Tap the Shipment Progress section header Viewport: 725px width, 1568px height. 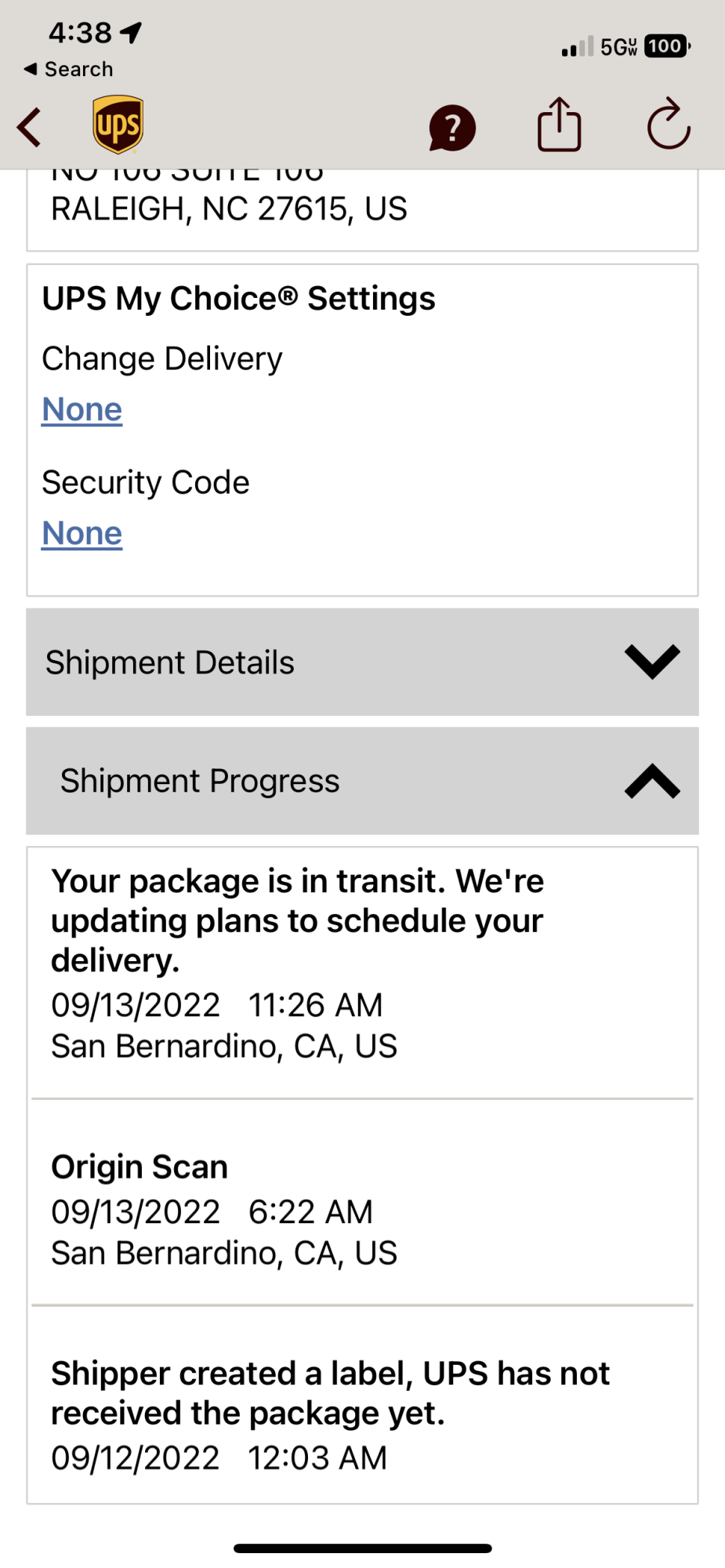click(201, 781)
